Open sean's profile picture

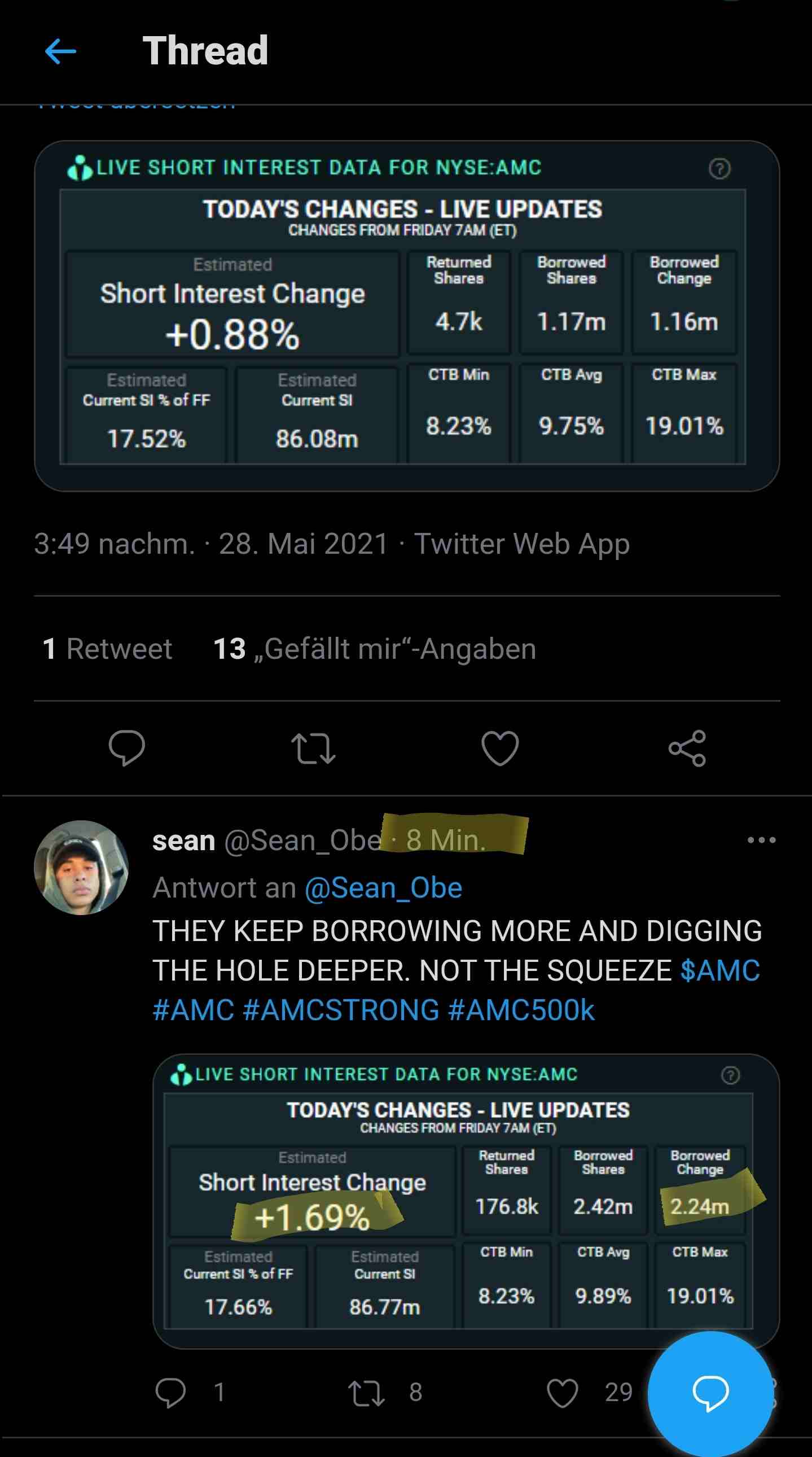point(81,868)
